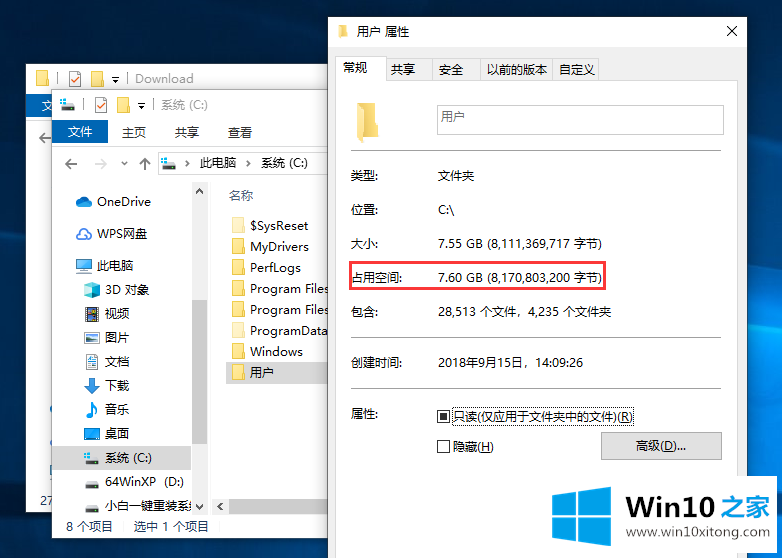Toggle the 隐藏 hidden checkbox
This screenshot has width=782, height=558.
coord(443,446)
